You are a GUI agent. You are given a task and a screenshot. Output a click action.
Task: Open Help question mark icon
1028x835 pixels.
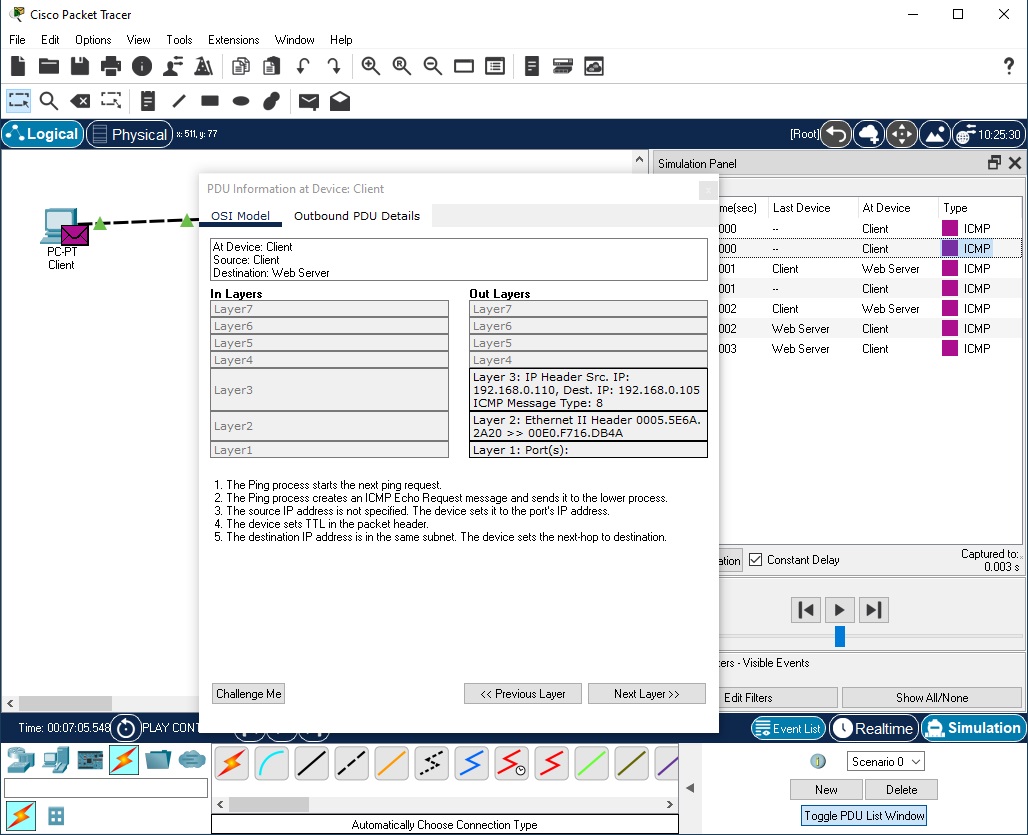pos(1008,66)
